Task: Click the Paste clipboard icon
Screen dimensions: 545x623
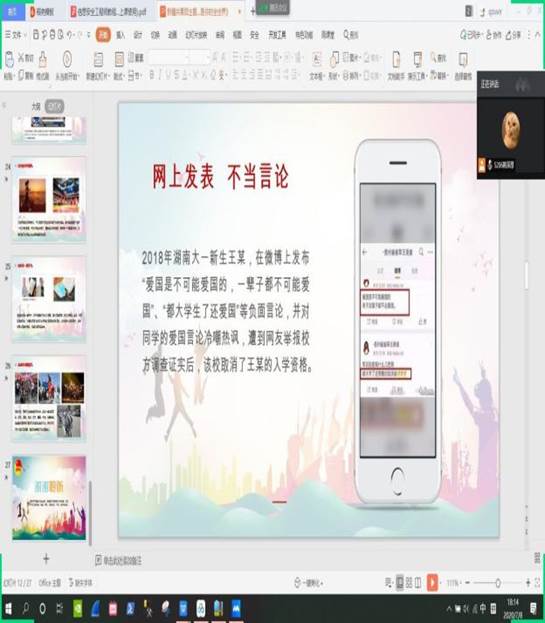Action: pos(9,60)
